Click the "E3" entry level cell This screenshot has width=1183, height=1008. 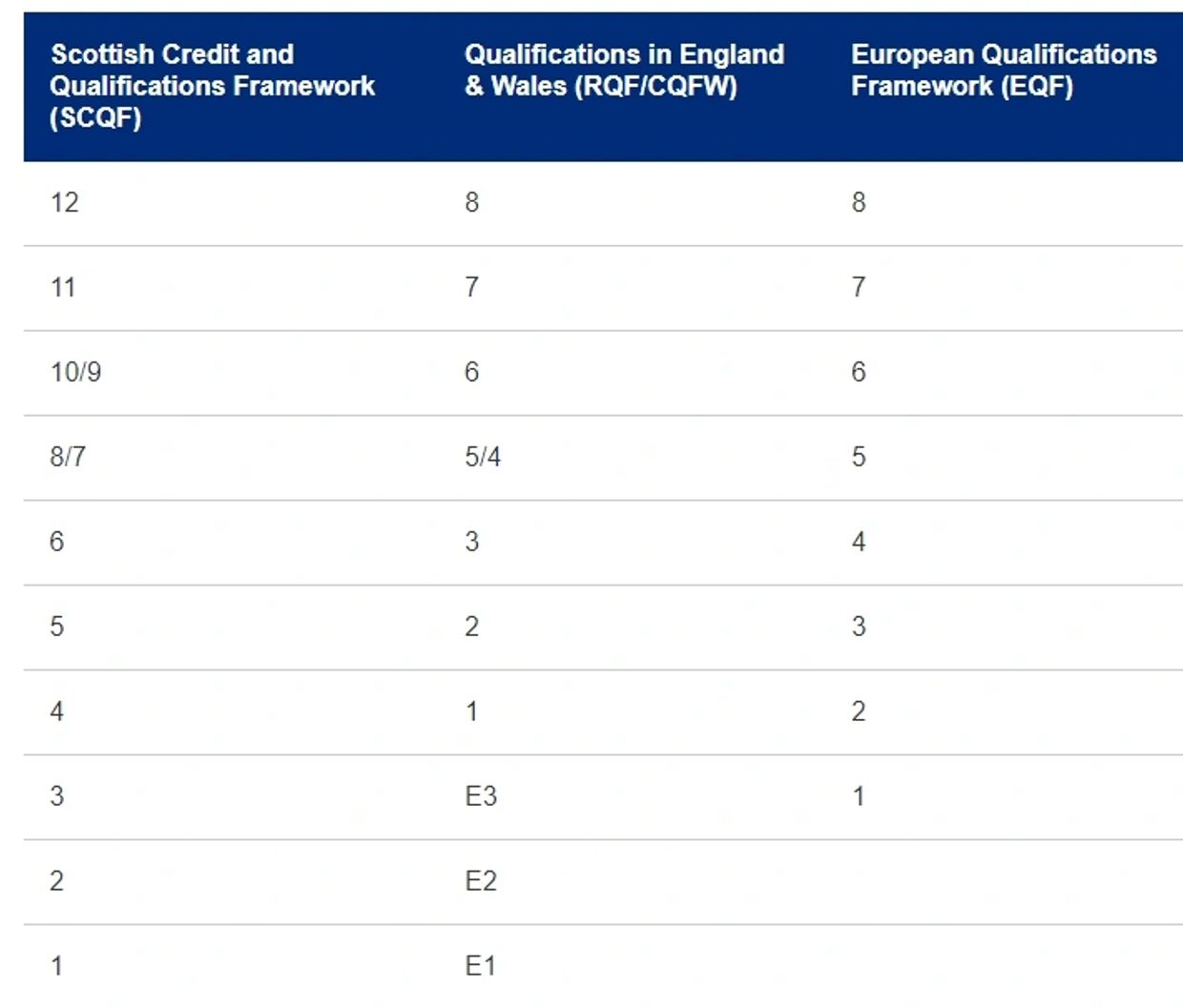[x=481, y=796]
